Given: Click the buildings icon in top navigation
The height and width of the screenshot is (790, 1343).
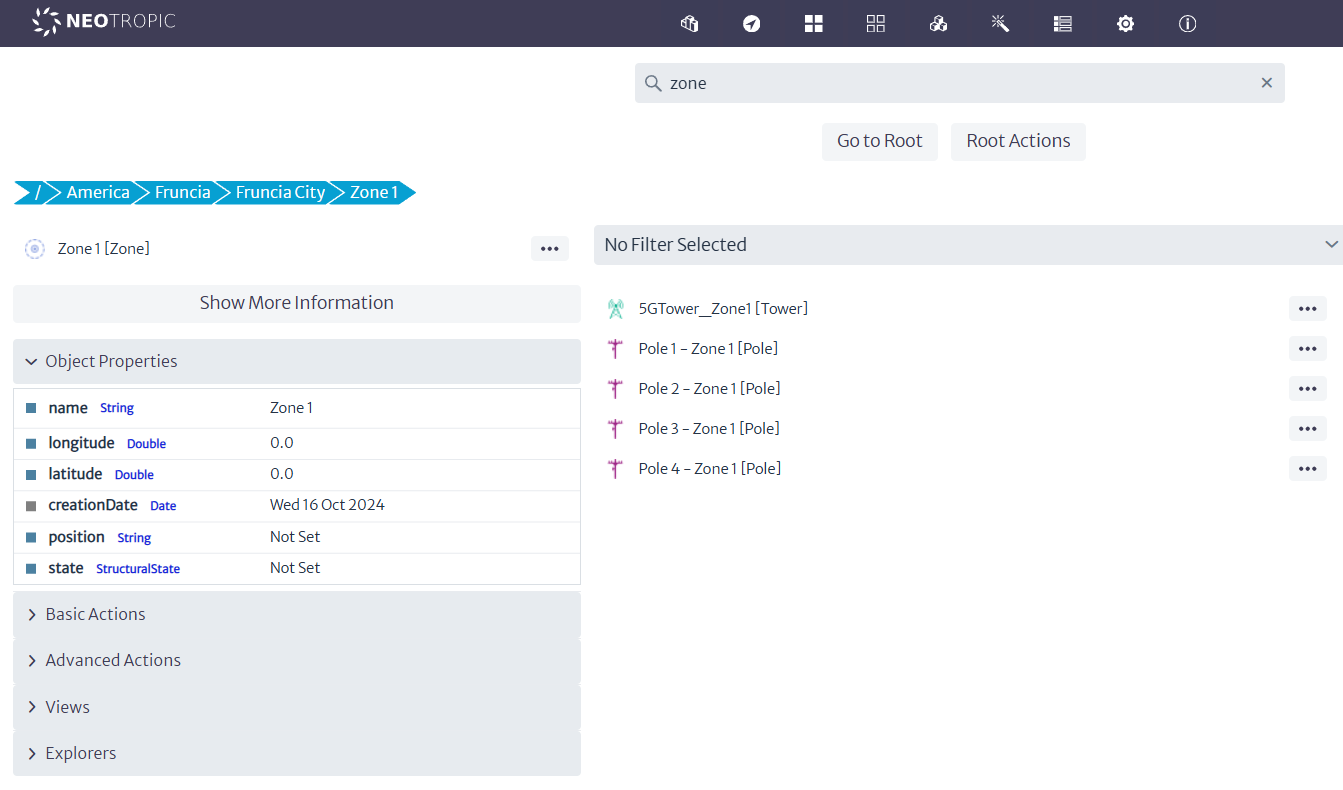Looking at the screenshot, I should point(689,24).
